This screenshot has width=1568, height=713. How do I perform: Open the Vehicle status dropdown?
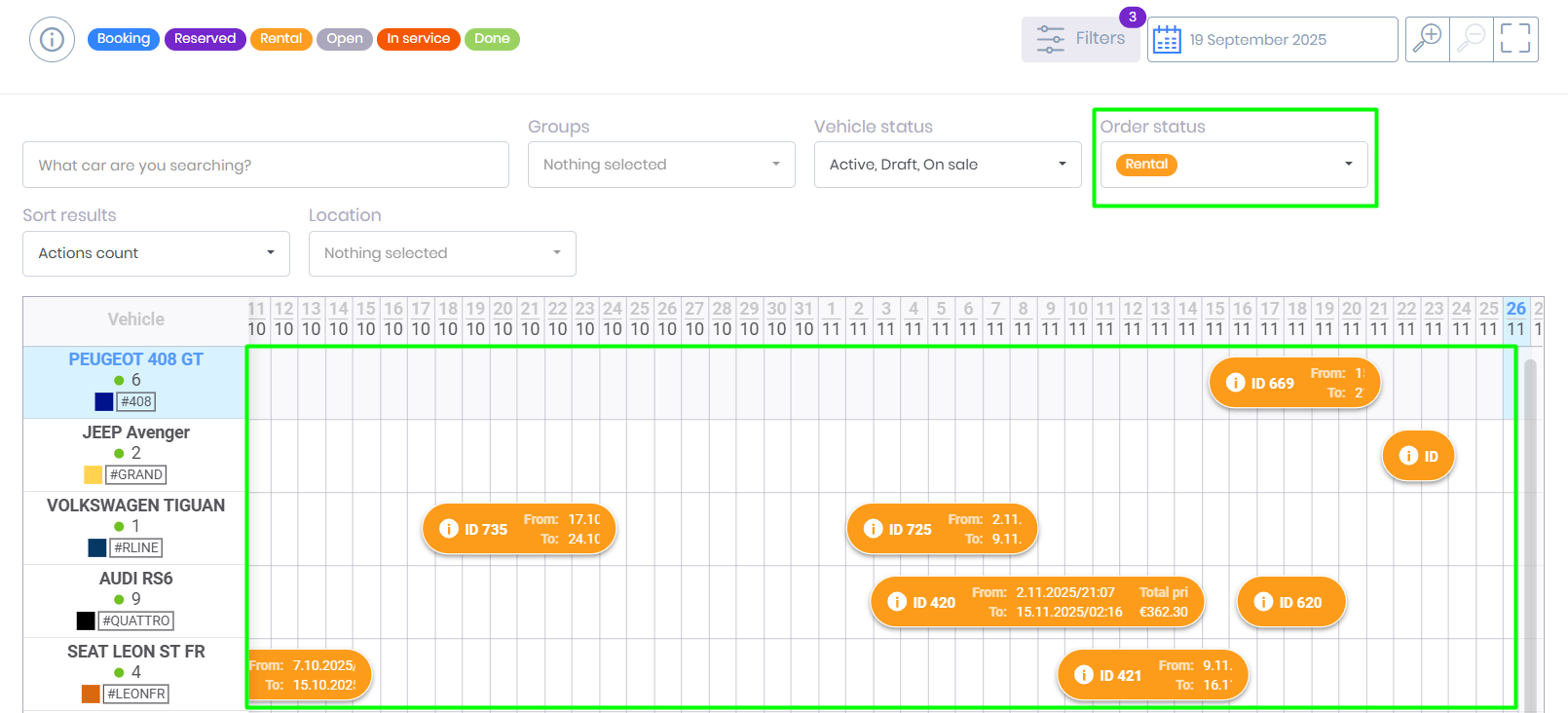click(947, 165)
